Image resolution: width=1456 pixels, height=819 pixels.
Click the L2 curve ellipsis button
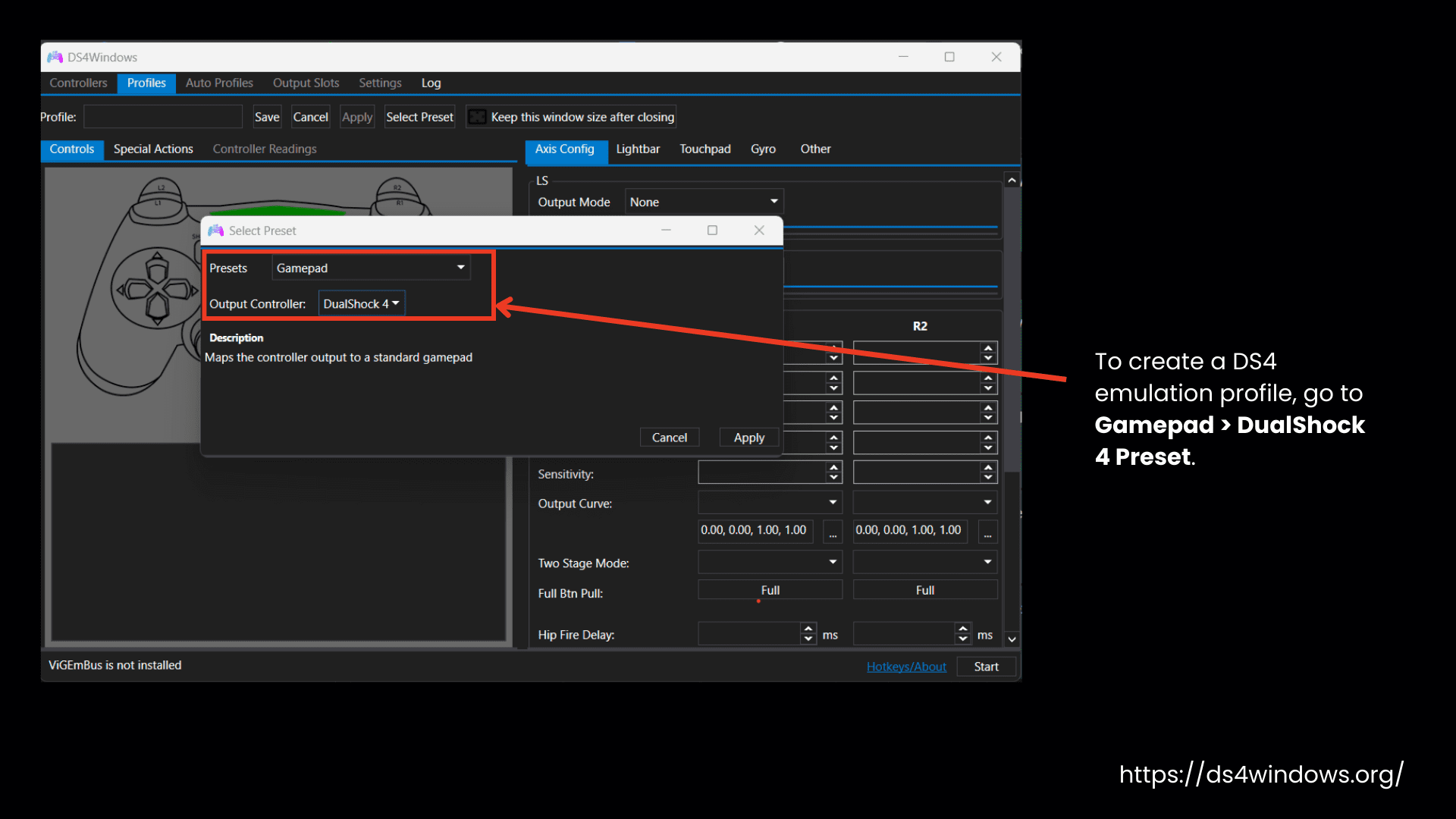[x=833, y=532]
